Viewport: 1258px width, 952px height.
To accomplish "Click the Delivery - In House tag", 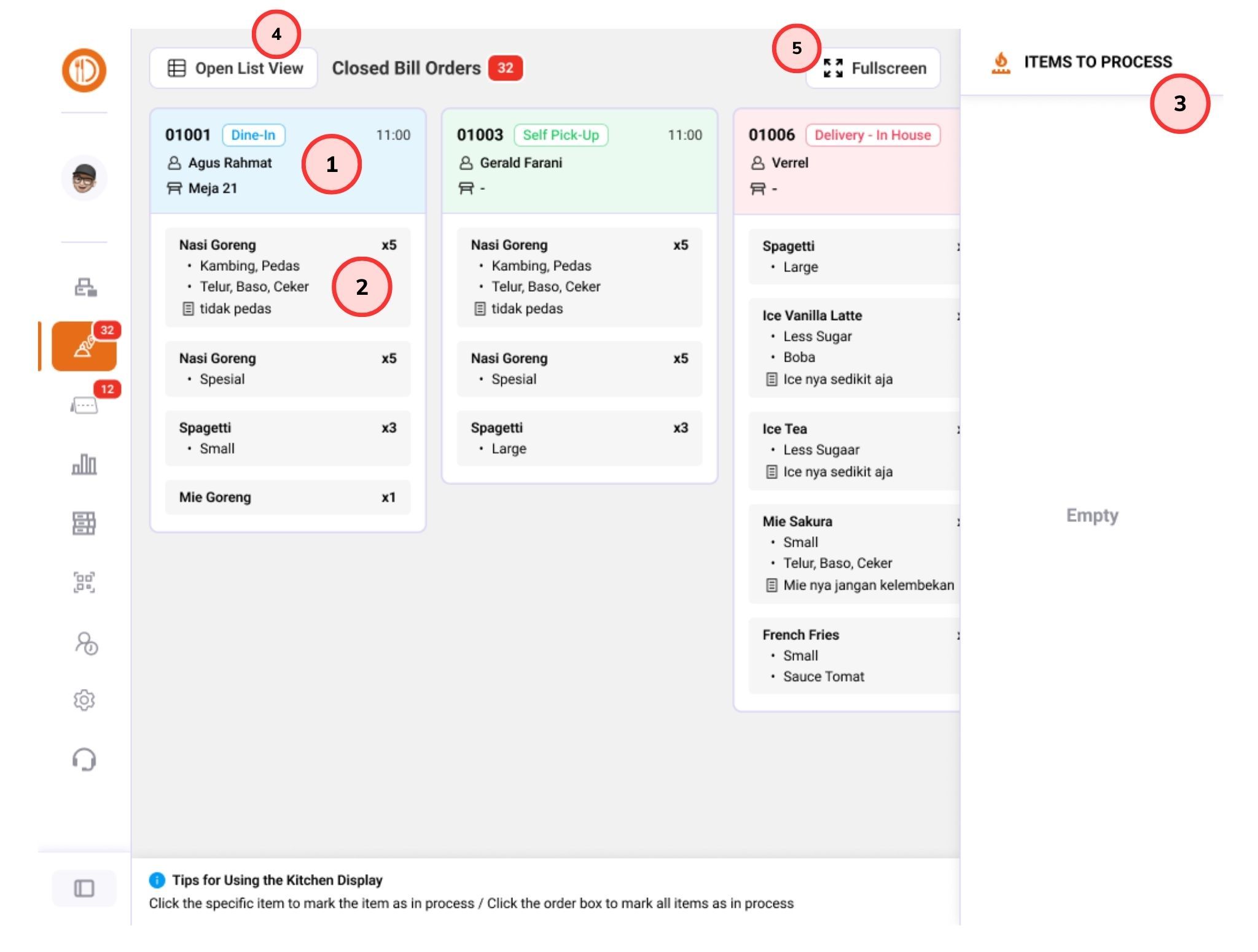I will 872,135.
